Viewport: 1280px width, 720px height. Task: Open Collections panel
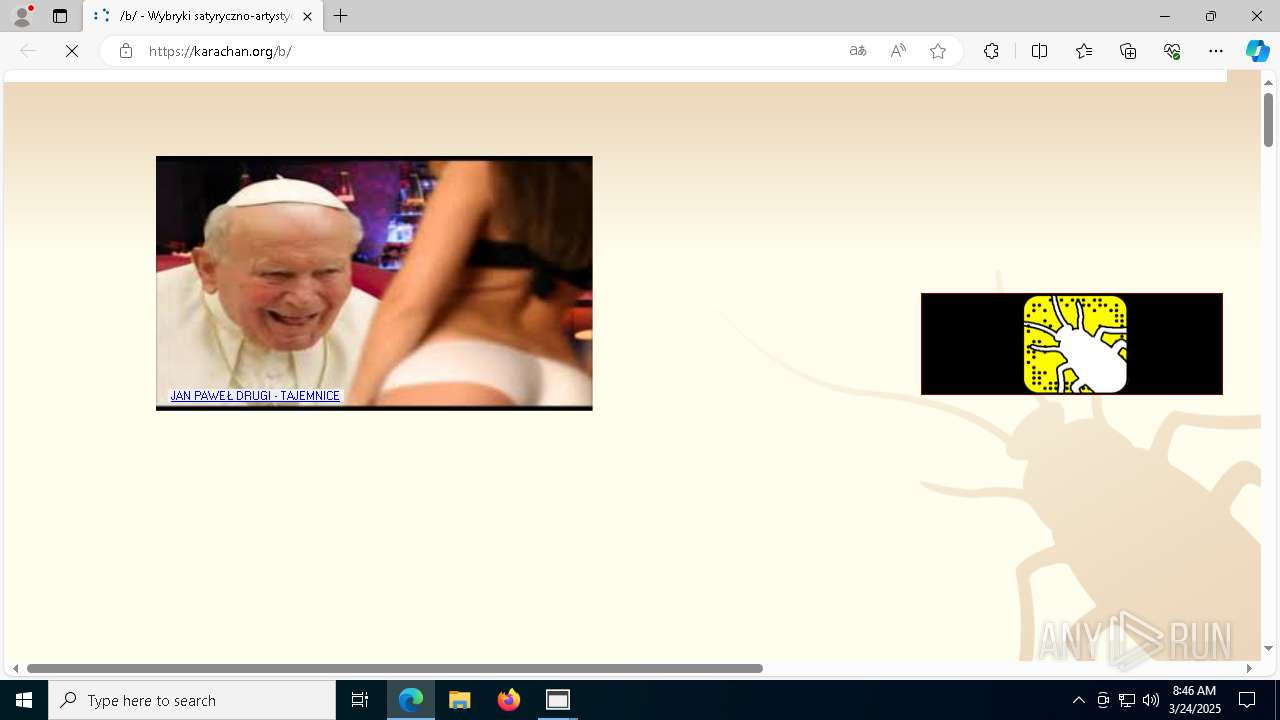click(1128, 51)
